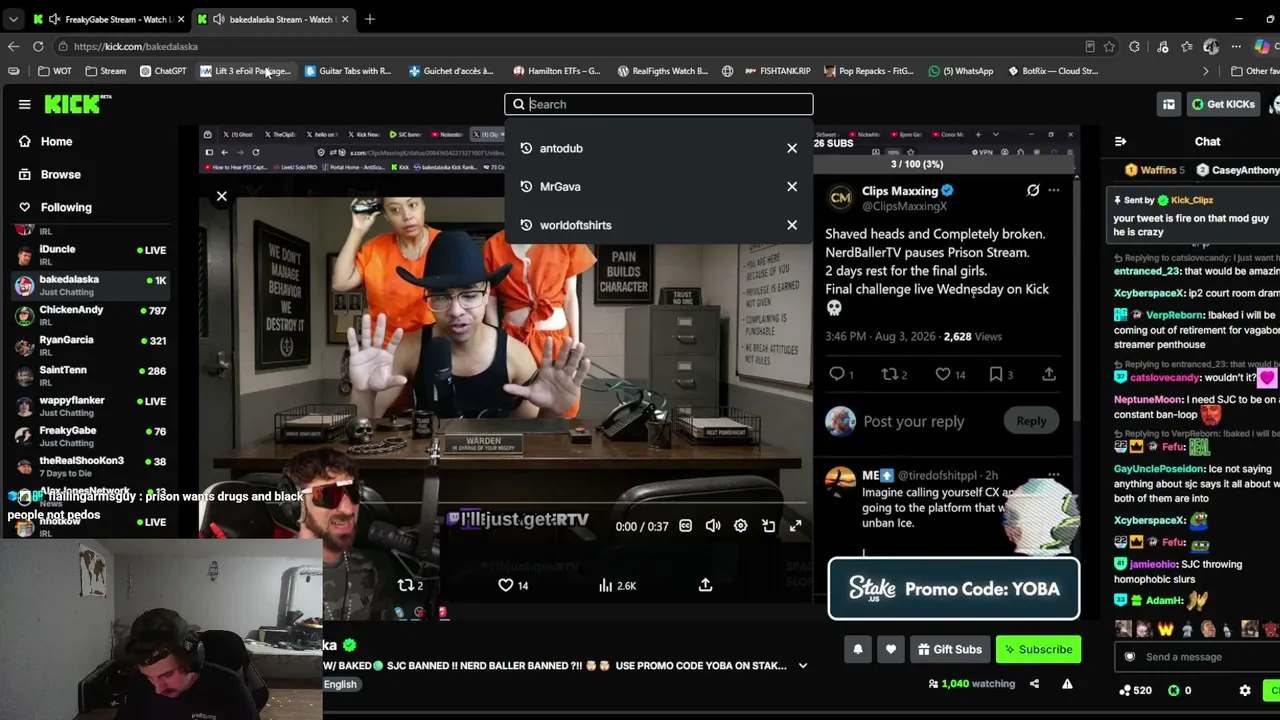The height and width of the screenshot is (720, 1280).
Task: Click the Get KICKs button
Action: [x=1222, y=104]
